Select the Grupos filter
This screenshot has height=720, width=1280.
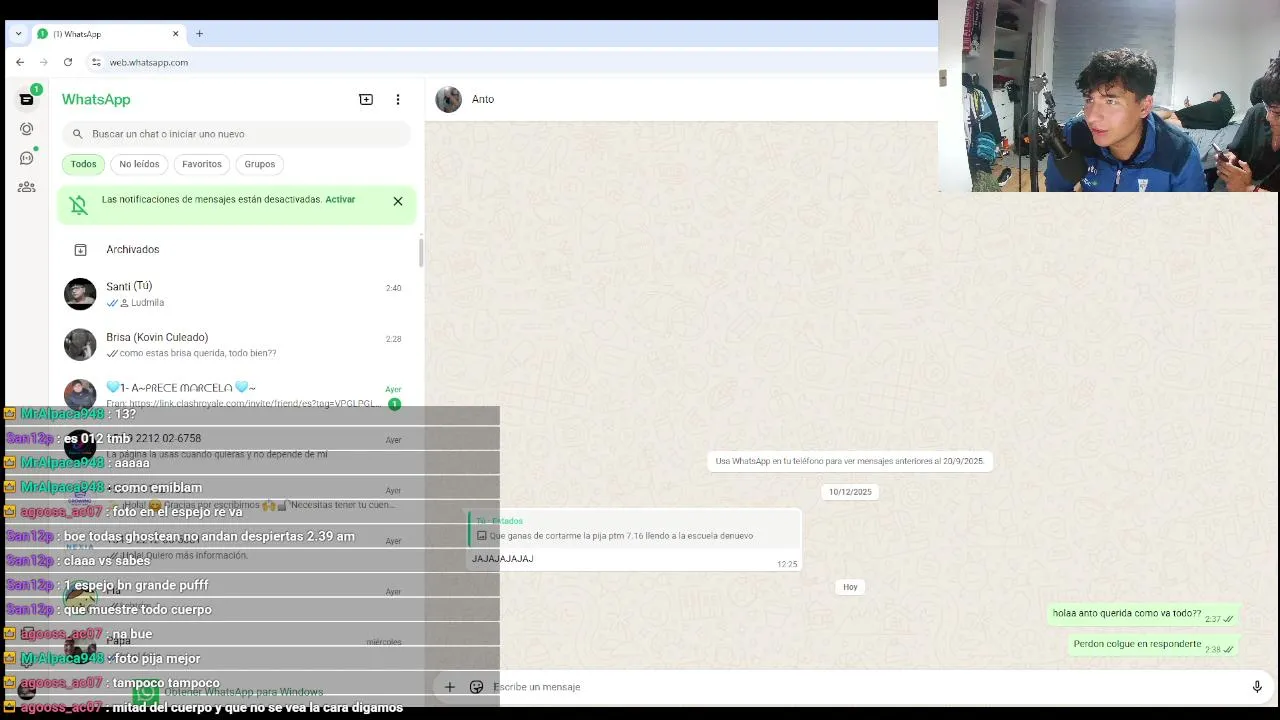click(259, 164)
